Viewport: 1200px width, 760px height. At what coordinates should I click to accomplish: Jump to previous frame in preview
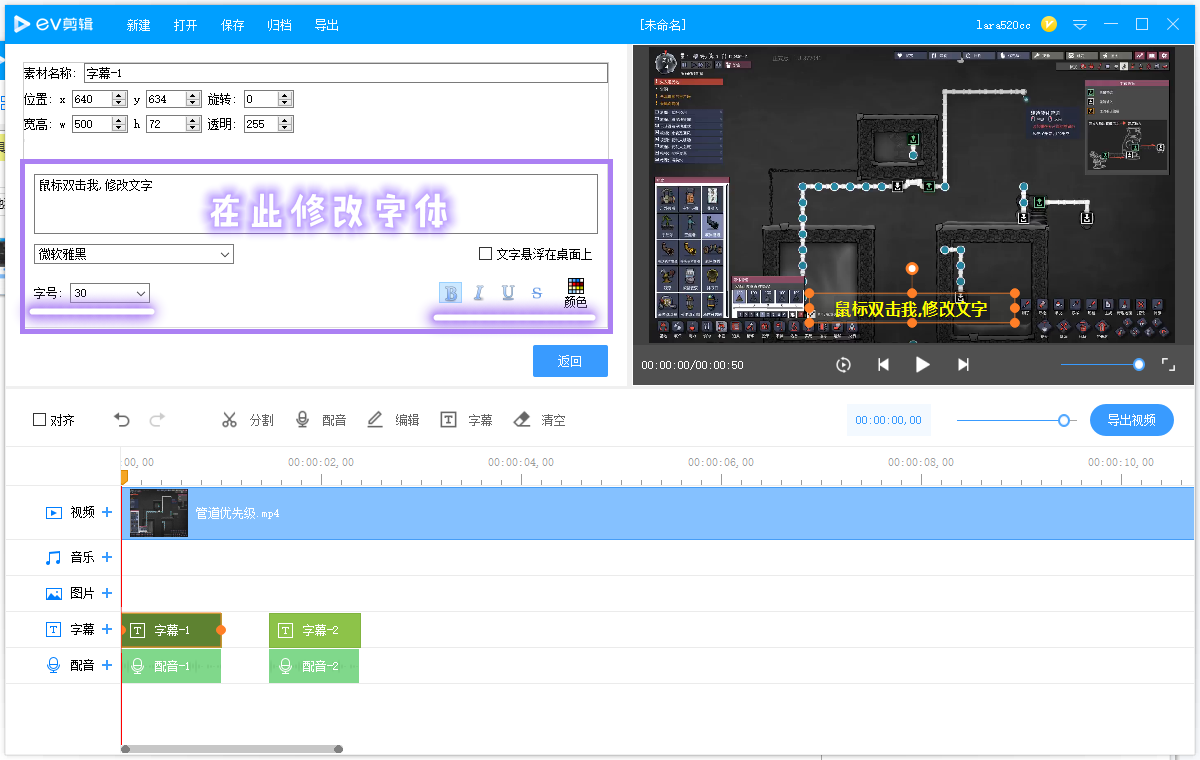(883, 365)
